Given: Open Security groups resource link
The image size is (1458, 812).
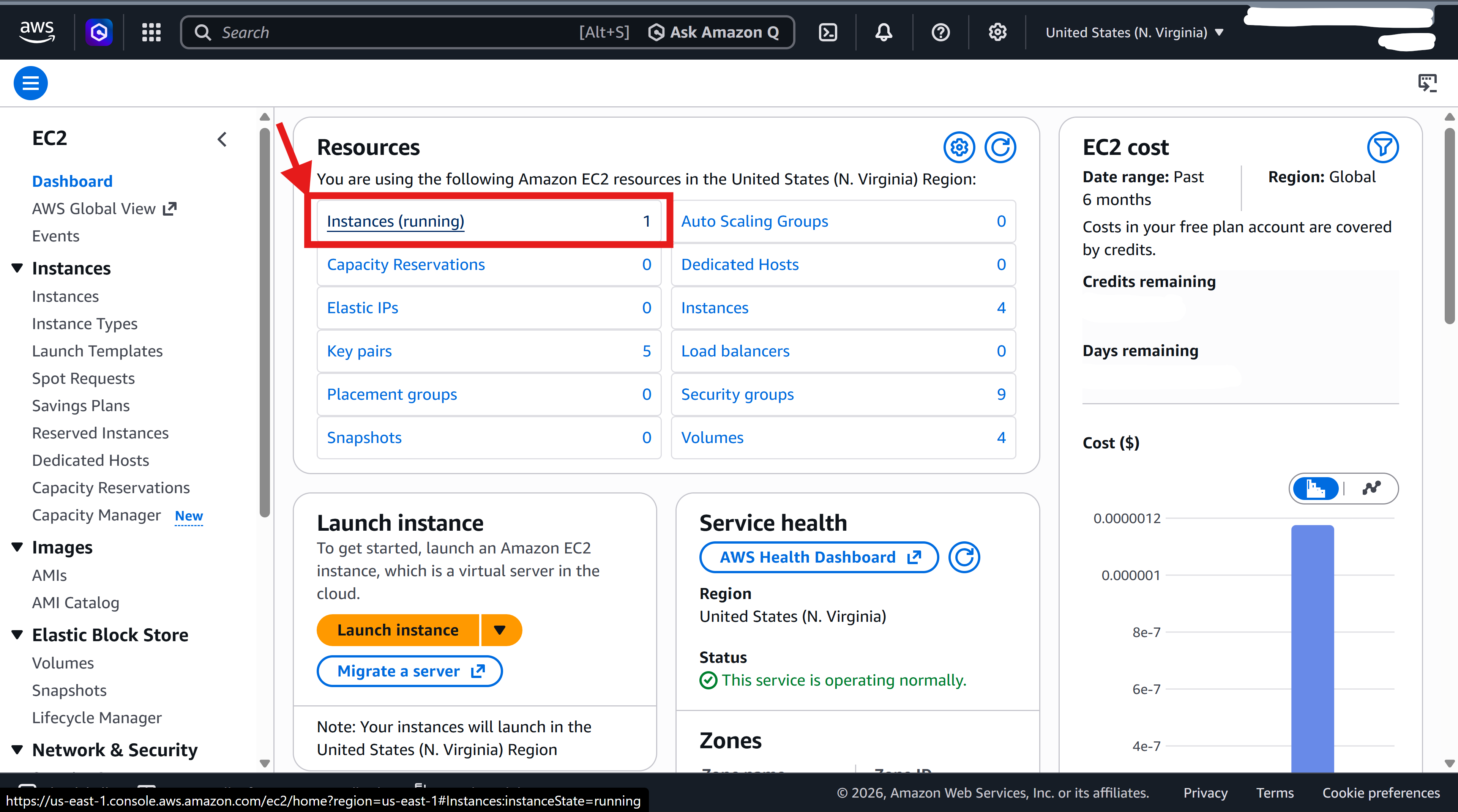Looking at the screenshot, I should click(x=737, y=394).
